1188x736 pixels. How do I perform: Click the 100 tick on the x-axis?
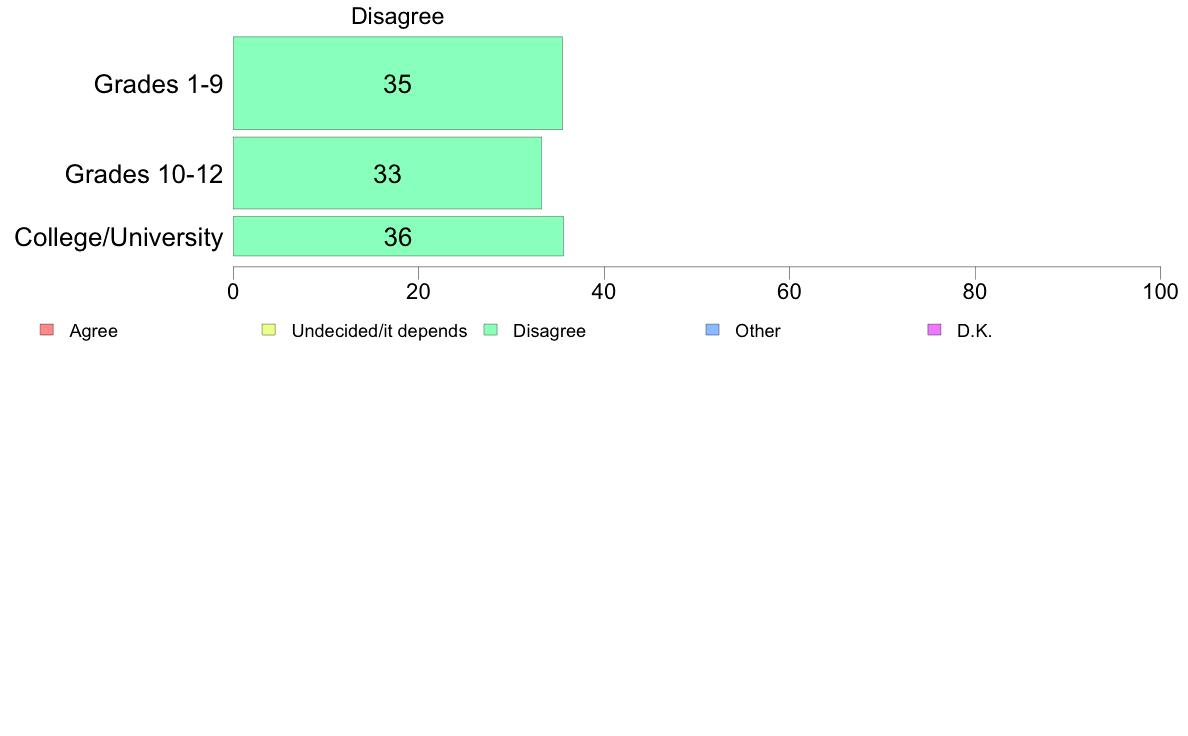coord(1160,292)
